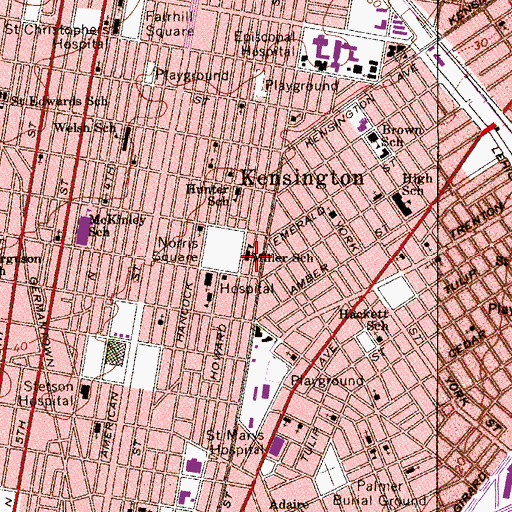Select the McKinley Sch label
The image size is (512, 512).
pyautogui.click(x=117, y=225)
